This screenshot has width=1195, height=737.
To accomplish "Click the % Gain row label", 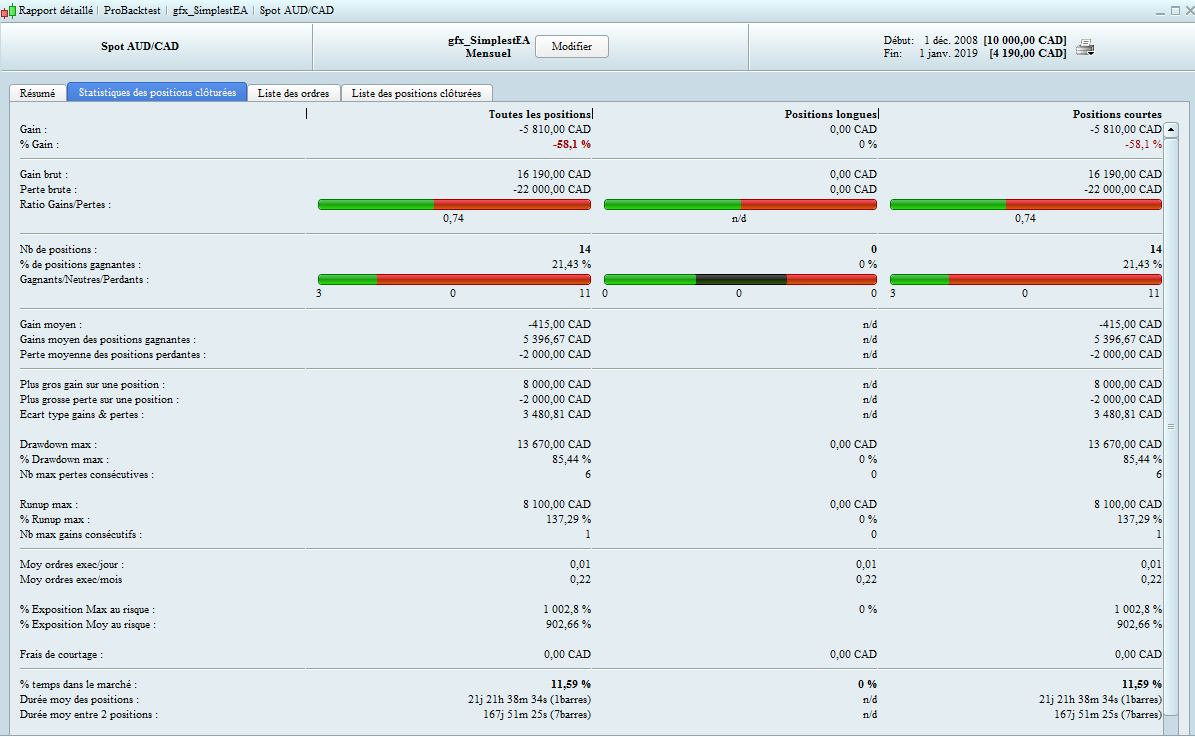I will (x=39, y=144).
